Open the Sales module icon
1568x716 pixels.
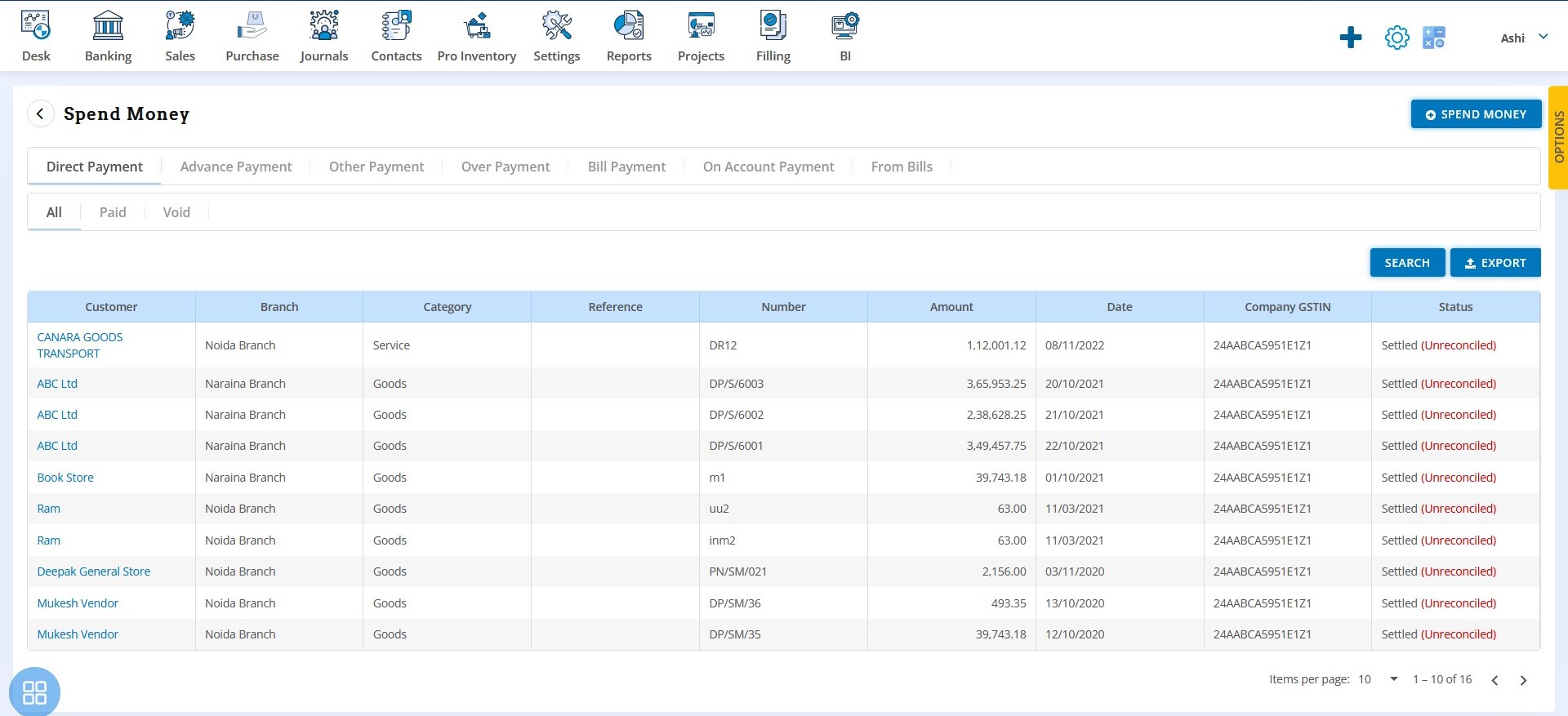(x=180, y=25)
